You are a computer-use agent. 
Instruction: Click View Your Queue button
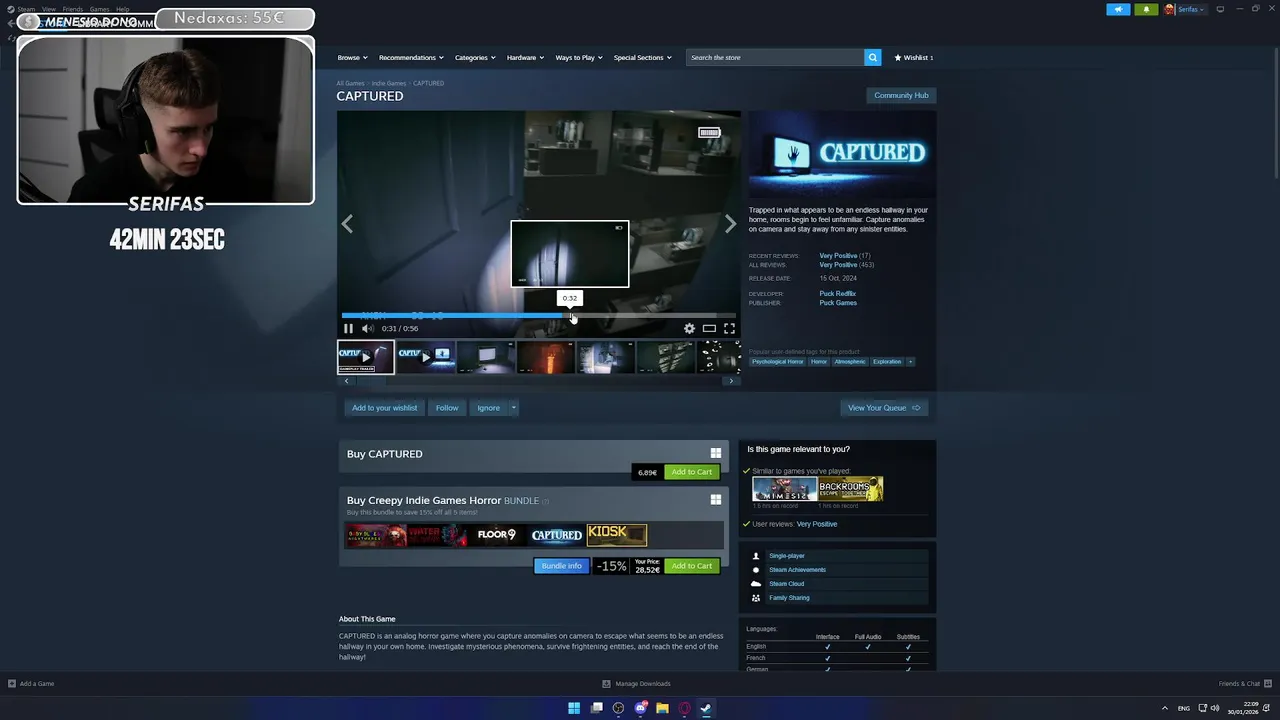[884, 407]
